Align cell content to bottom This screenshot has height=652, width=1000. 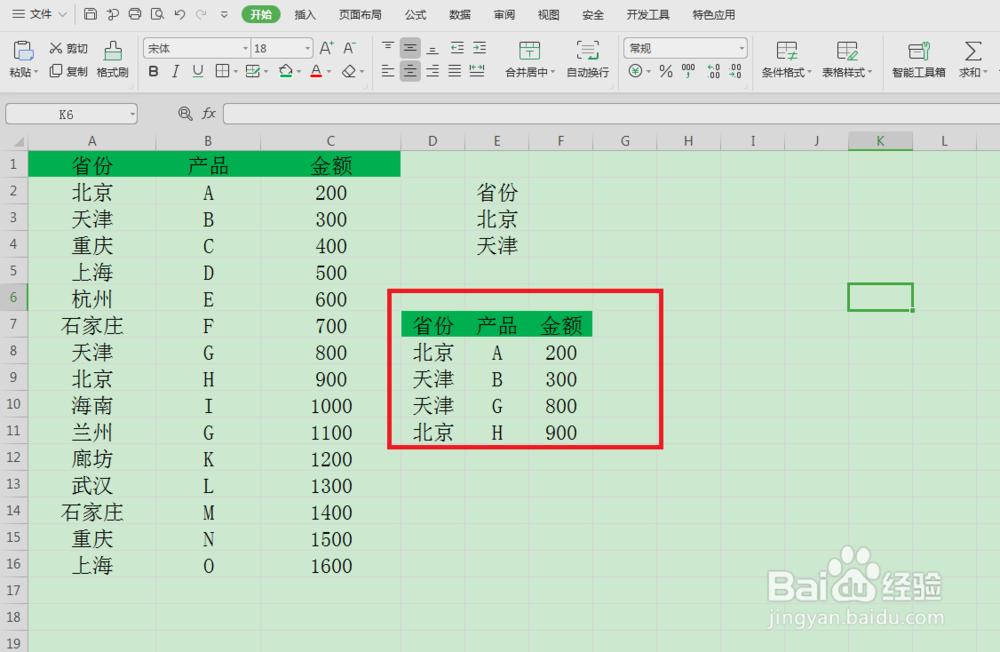click(x=432, y=48)
